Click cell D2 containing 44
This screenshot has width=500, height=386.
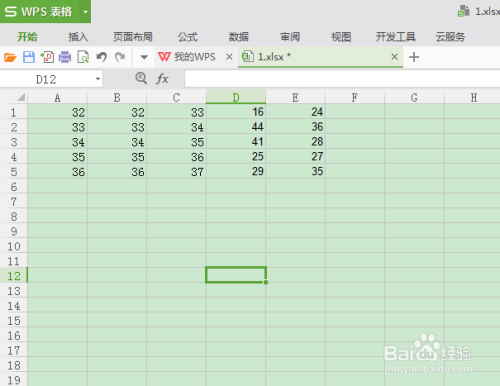[236, 127]
